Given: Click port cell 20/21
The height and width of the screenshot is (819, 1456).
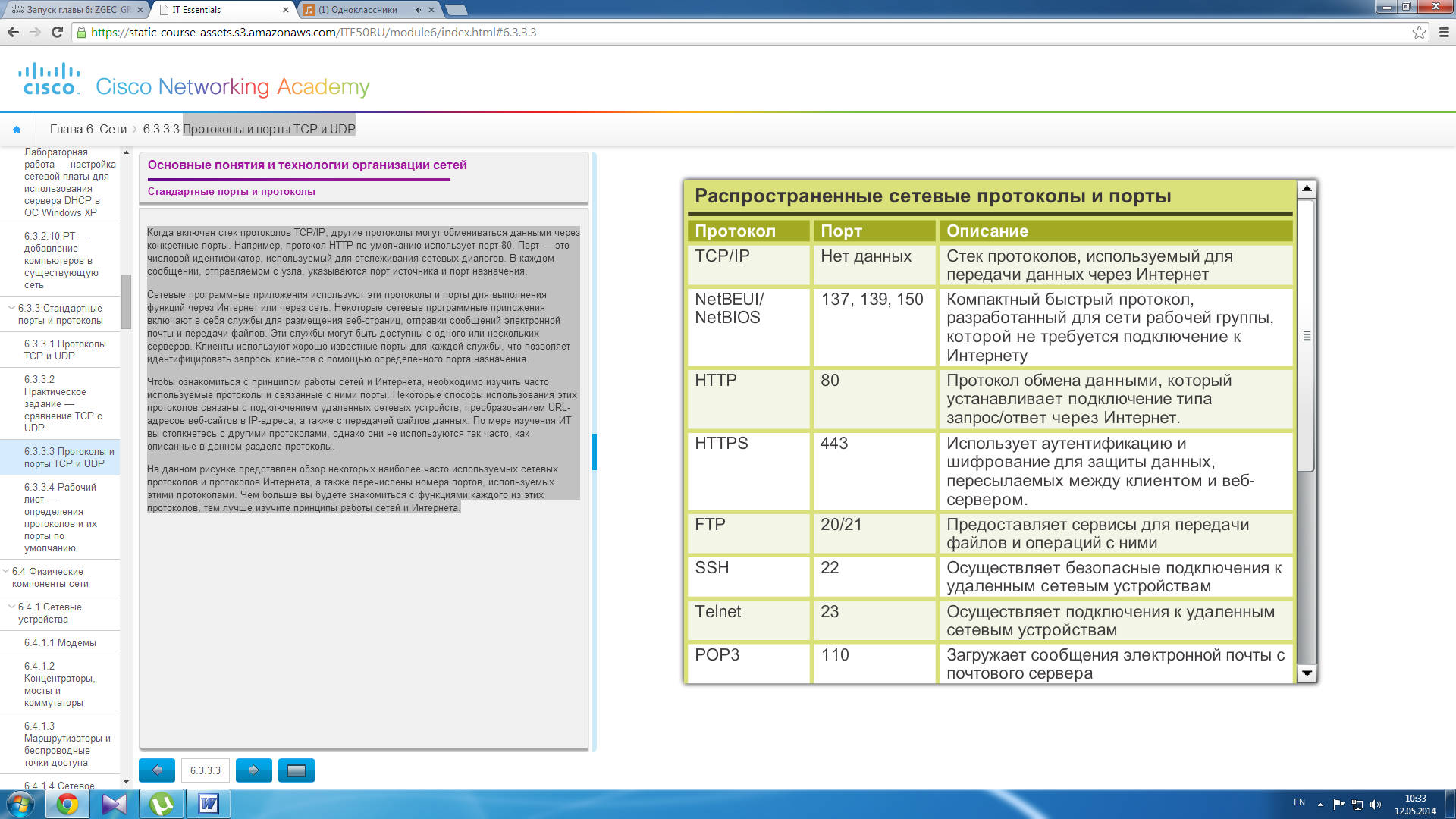Looking at the screenshot, I should tap(874, 534).
